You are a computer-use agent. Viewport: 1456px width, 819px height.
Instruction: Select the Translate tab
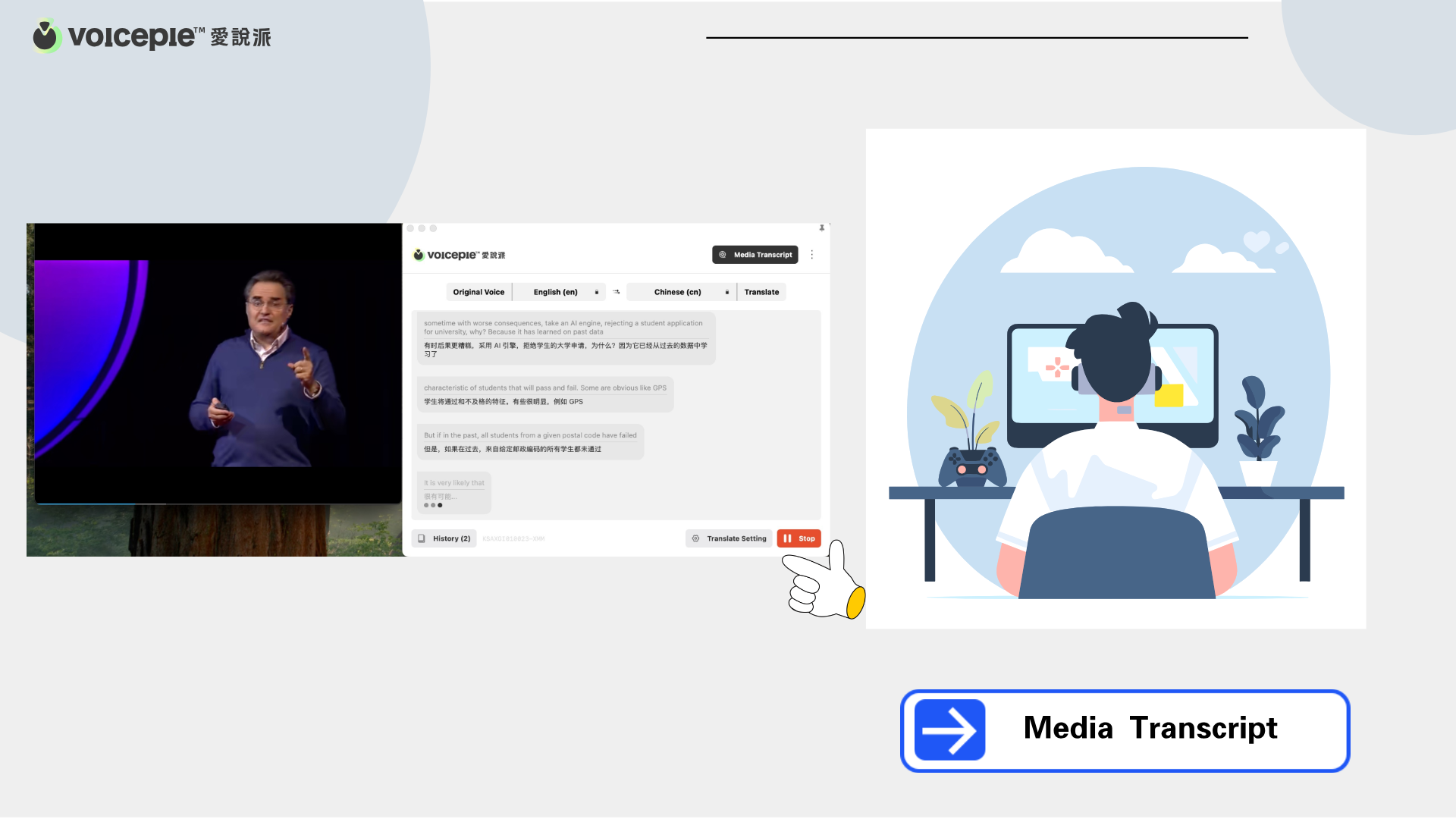point(761,292)
